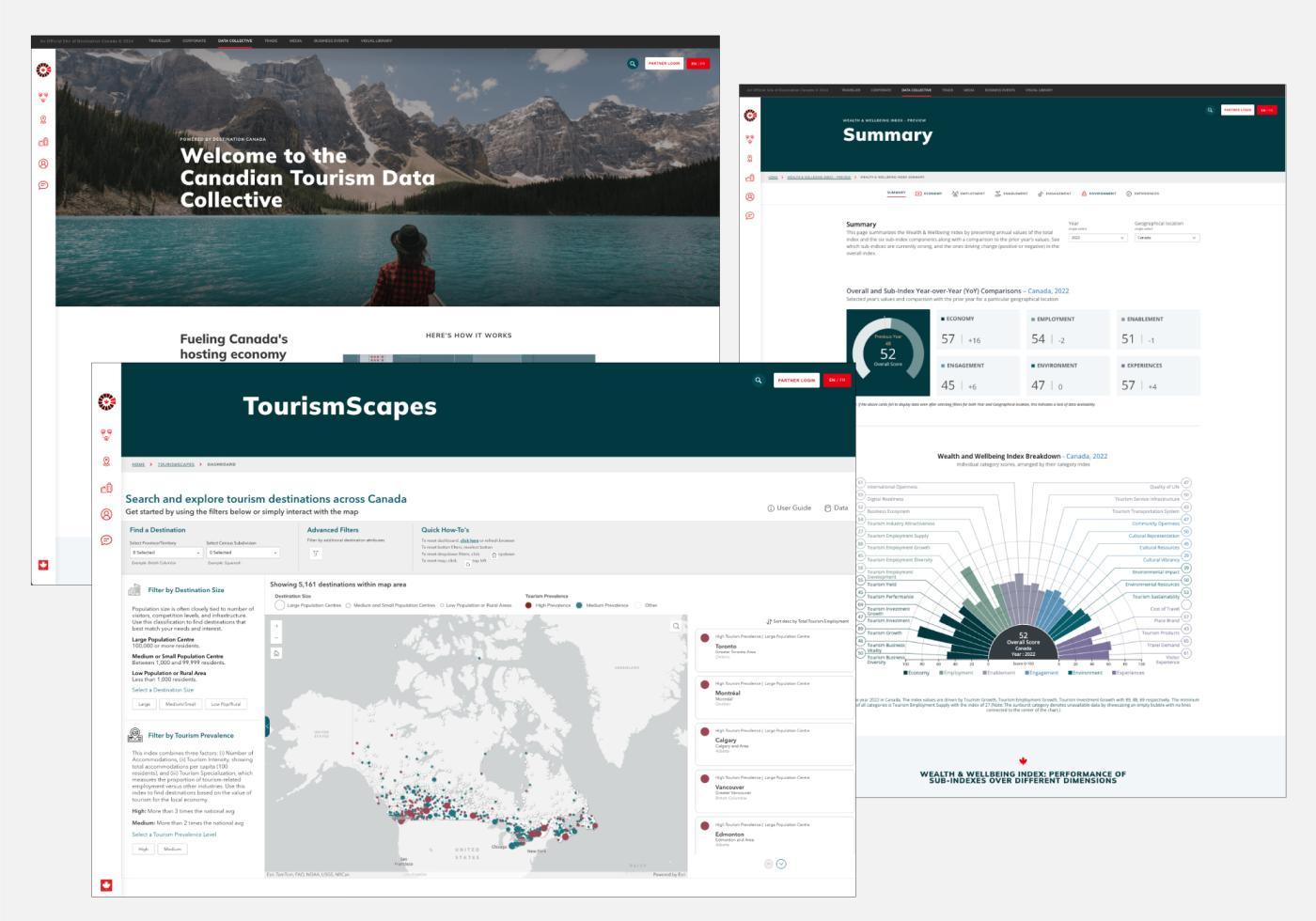The width and height of the screenshot is (1316, 921).
Task: Open the location pin icon in TourismScapes sidebar
Action: tap(106, 461)
